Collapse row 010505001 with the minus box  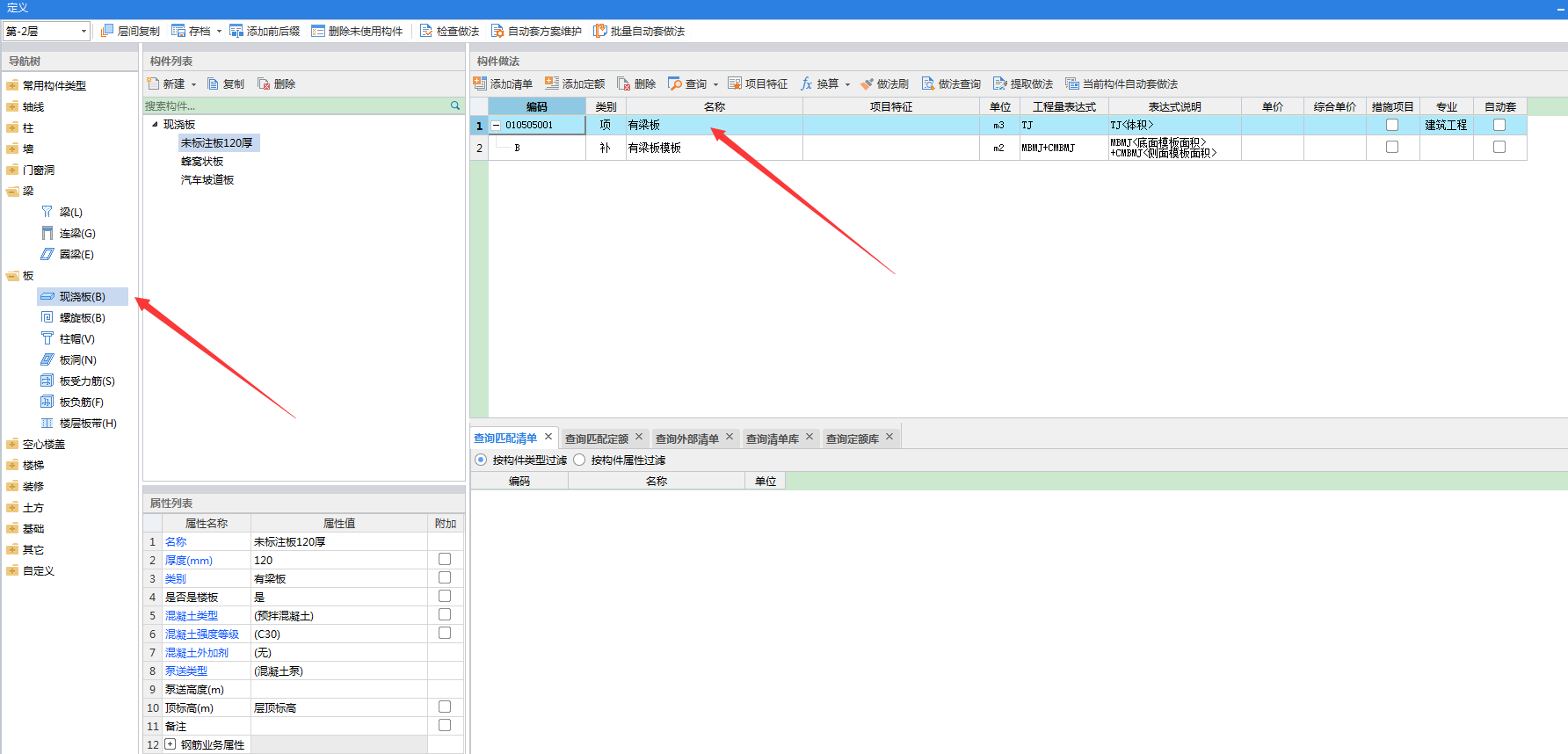[496, 125]
